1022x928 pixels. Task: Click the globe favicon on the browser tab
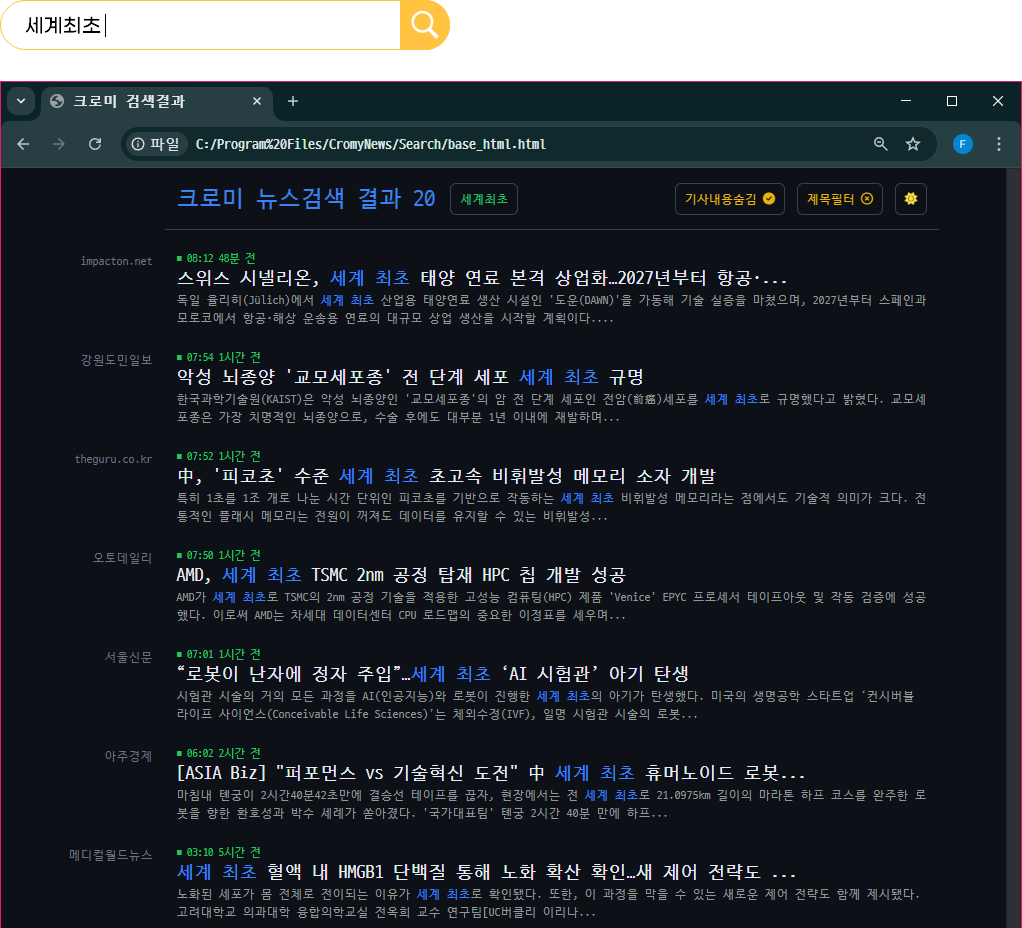pyautogui.click(x=54, y=101)
